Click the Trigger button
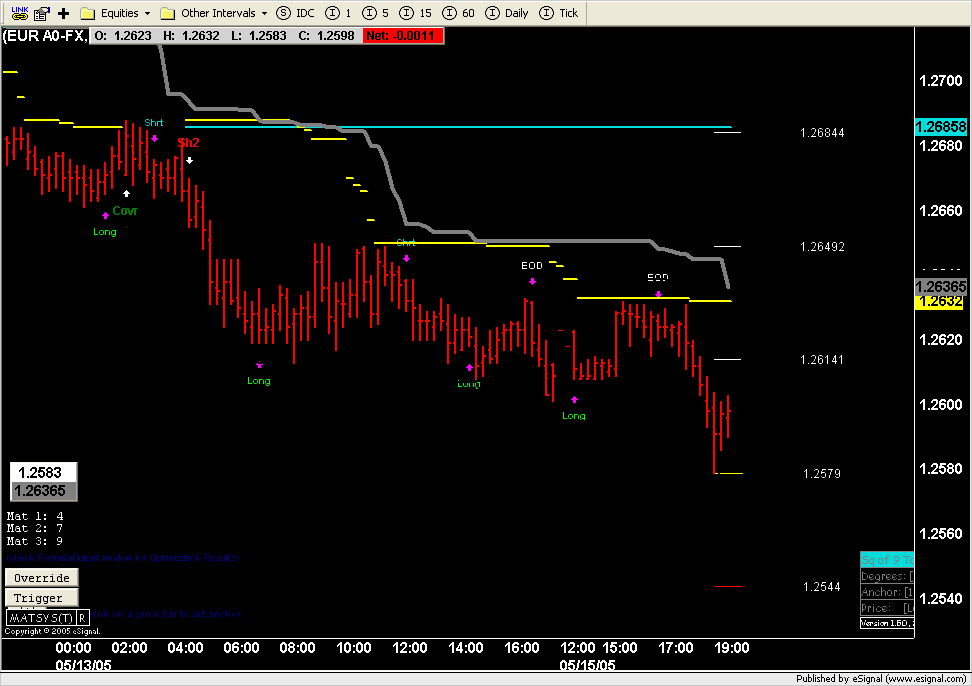 42,597
